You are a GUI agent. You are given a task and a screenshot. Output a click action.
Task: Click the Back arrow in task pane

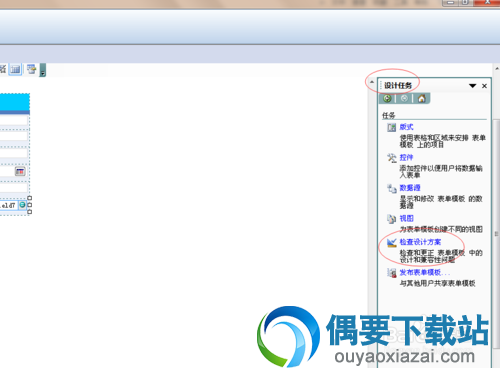pyautogui.click(x=387, y=98)
